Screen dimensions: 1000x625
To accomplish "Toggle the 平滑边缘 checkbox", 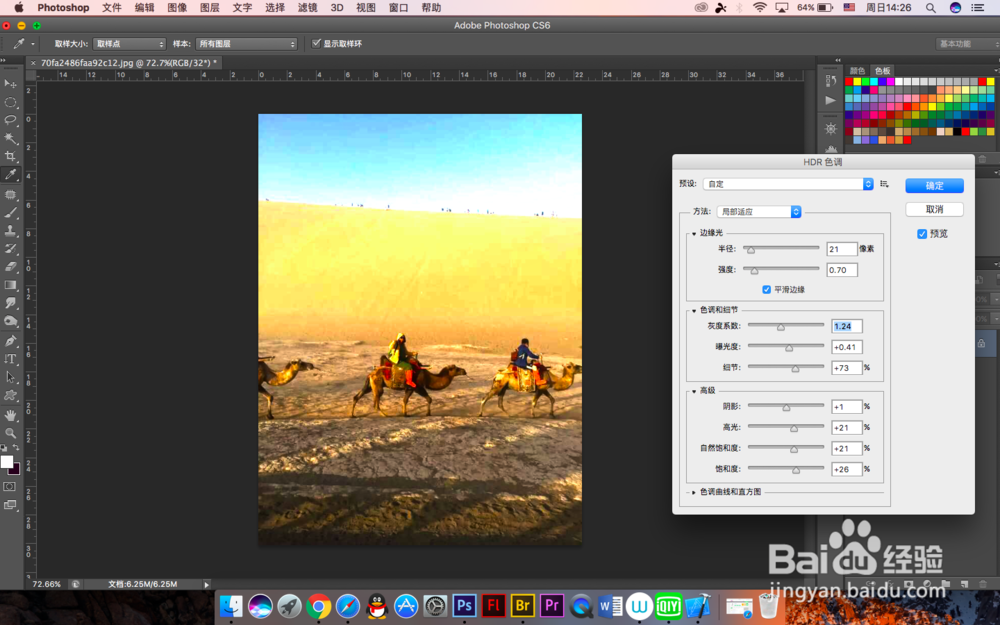I will point(767,290).
